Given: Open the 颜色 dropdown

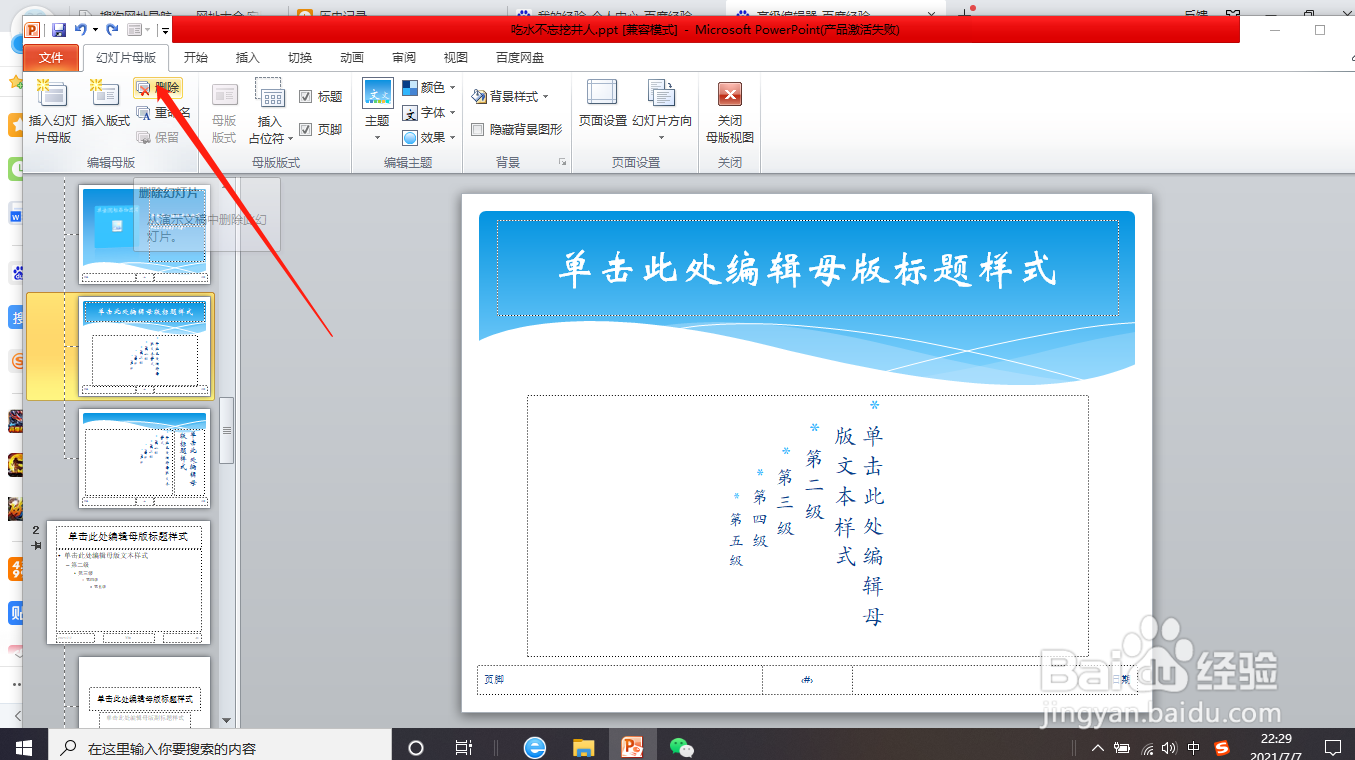Looking at the screenshot, I should [x=430, y=87].
